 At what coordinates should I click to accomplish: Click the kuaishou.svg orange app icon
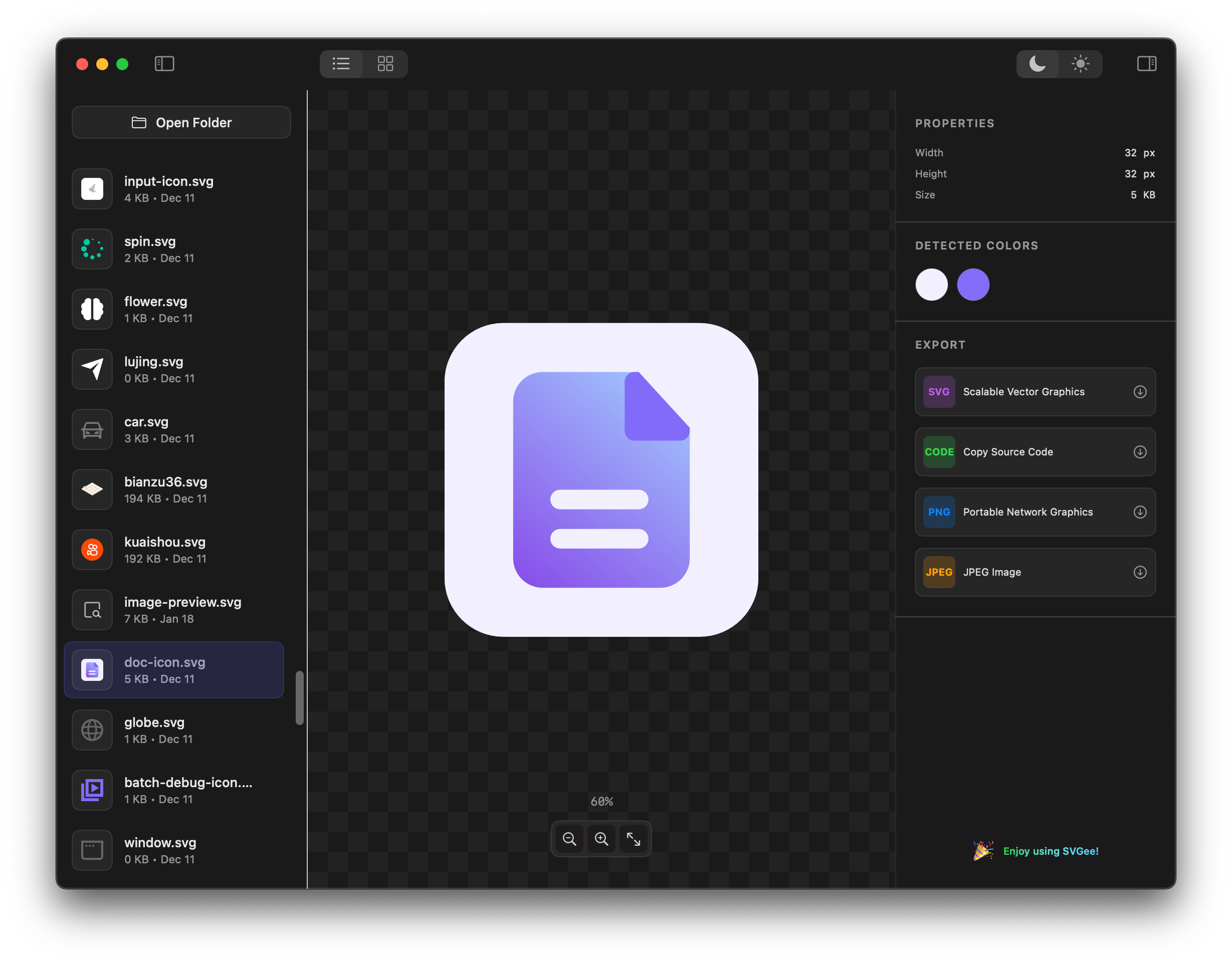(x=92, y=550)
